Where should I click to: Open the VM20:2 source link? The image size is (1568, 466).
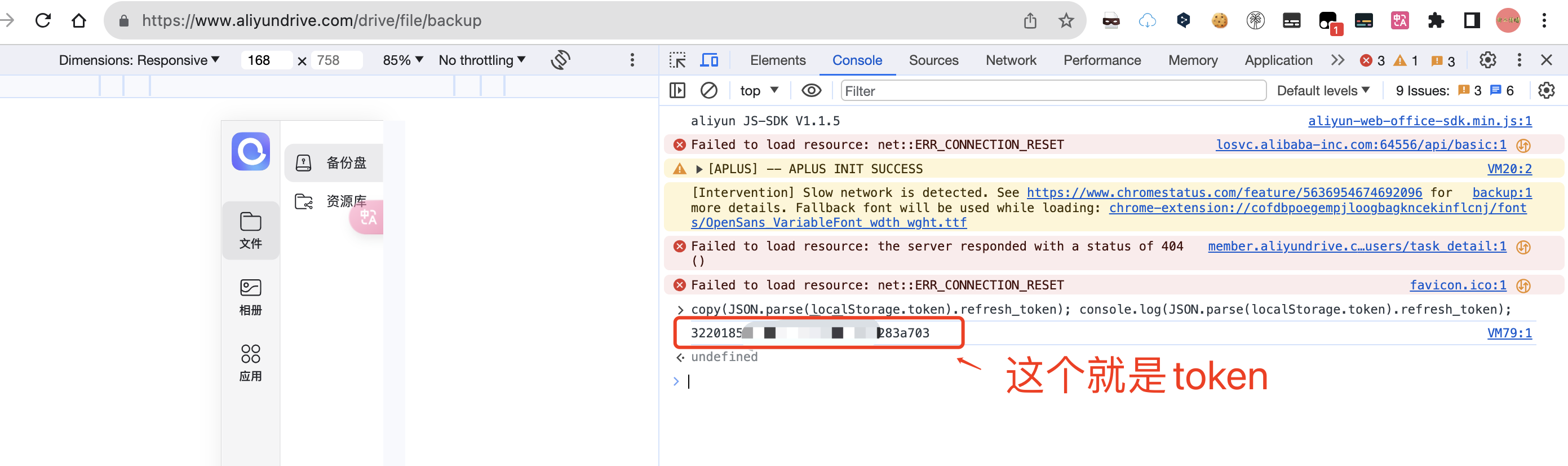1509,169
